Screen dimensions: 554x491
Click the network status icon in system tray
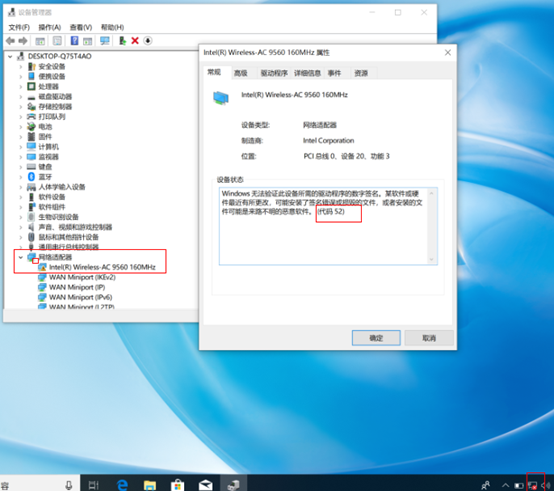coord(533,485)
